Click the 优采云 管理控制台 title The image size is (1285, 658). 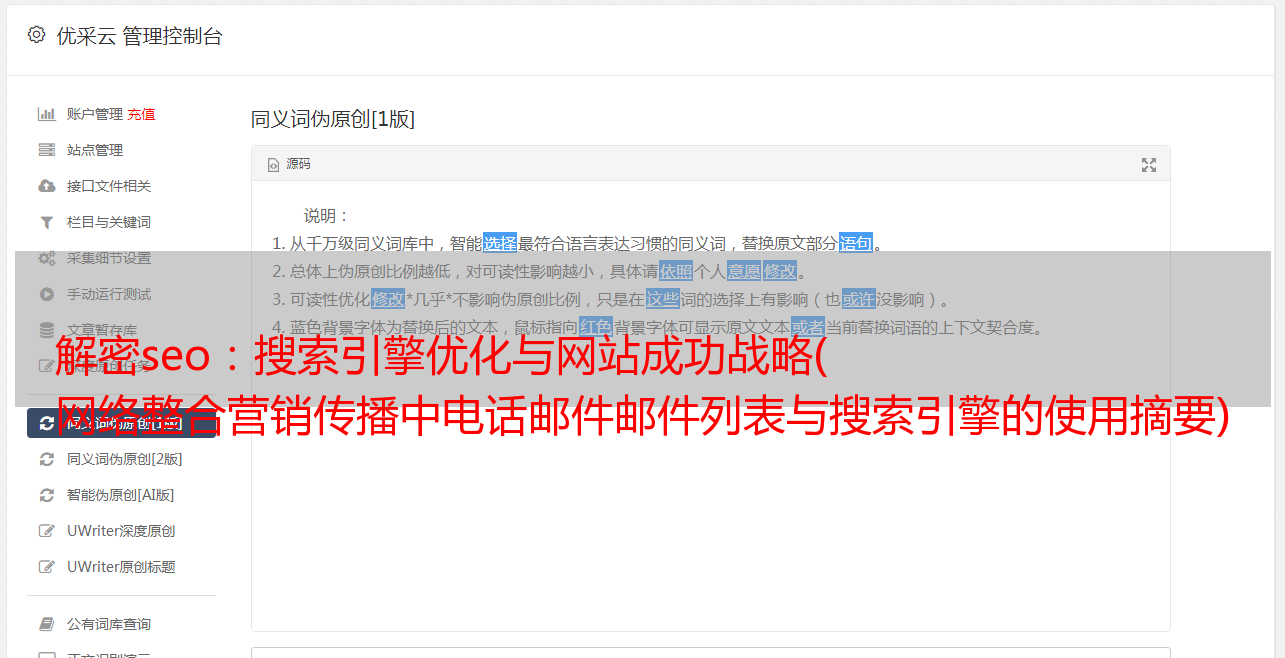point(139,36)
